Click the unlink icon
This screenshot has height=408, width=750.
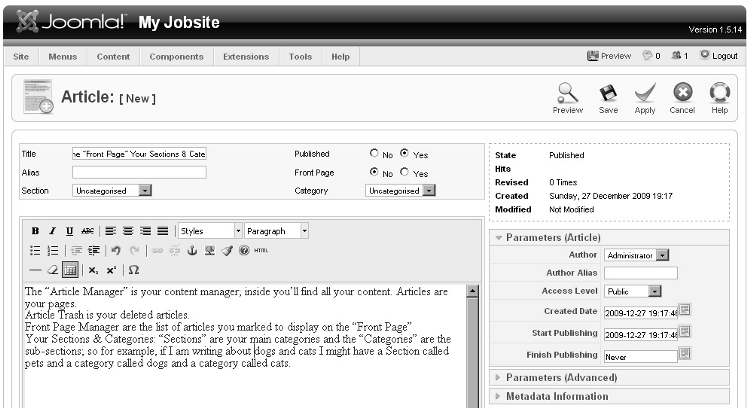(x=175, y=250)
